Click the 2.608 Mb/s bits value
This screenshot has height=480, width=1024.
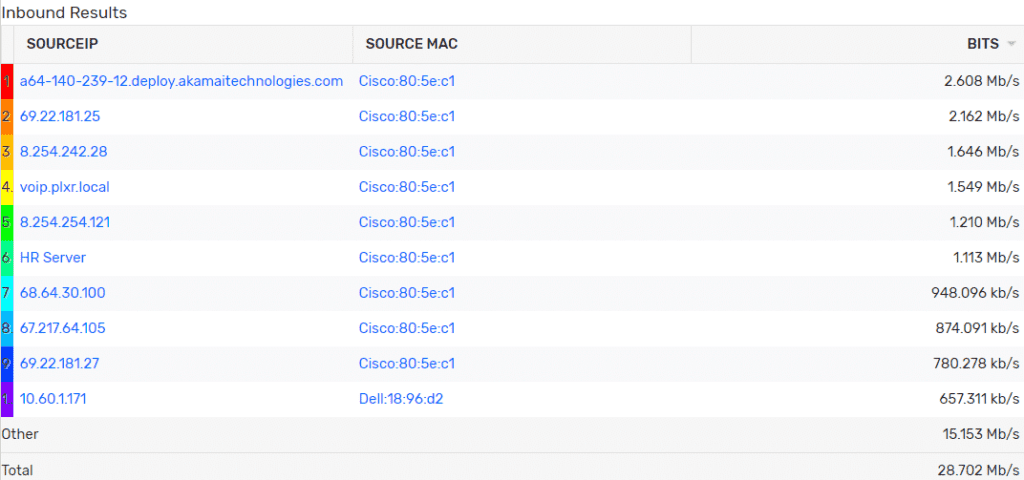coord(982,81)
